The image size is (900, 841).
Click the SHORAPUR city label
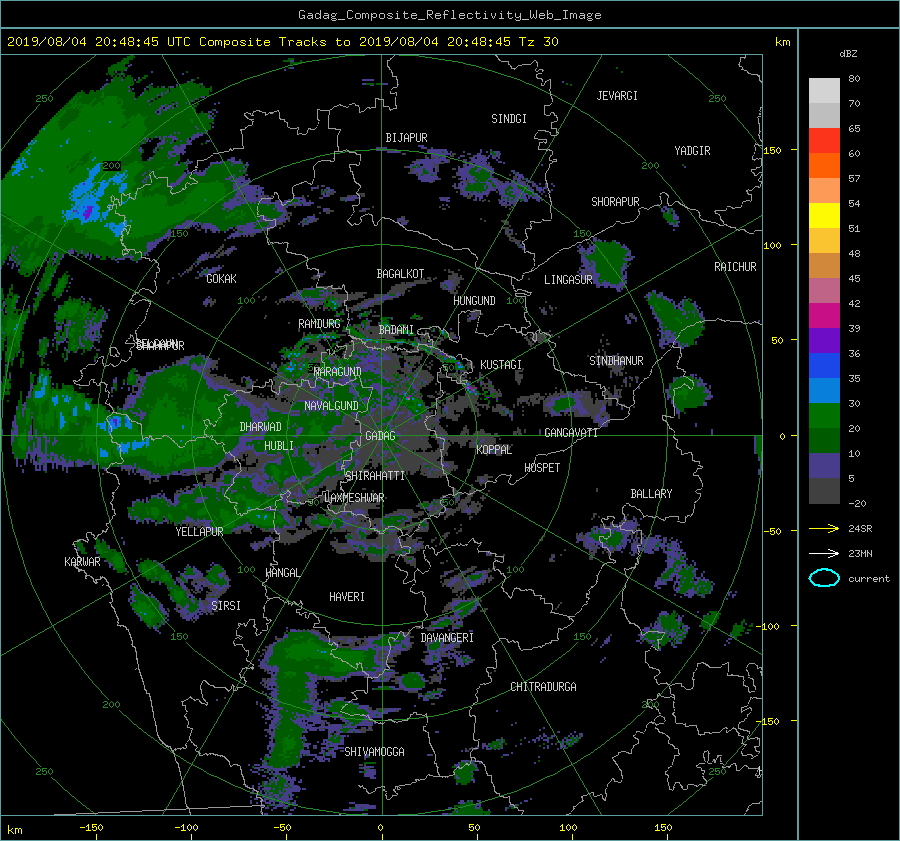615,202
